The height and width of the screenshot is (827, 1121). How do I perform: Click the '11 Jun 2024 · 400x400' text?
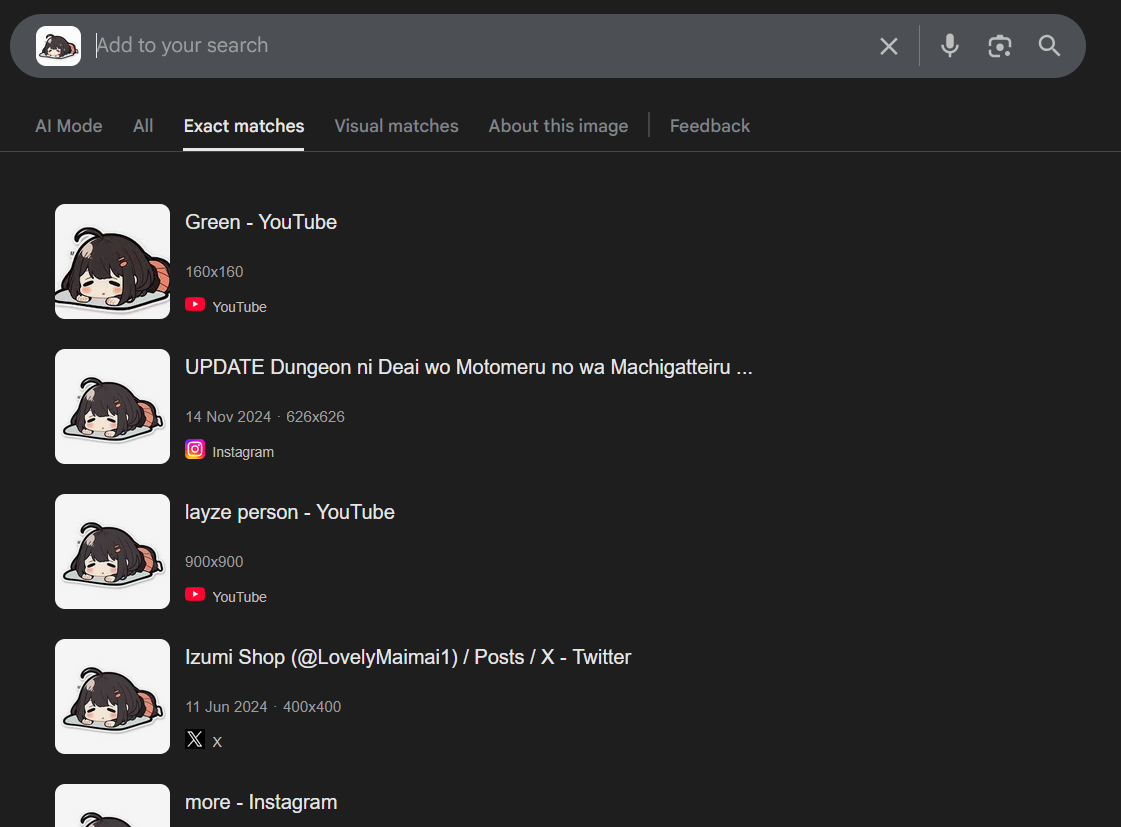(x=263, y=708)
